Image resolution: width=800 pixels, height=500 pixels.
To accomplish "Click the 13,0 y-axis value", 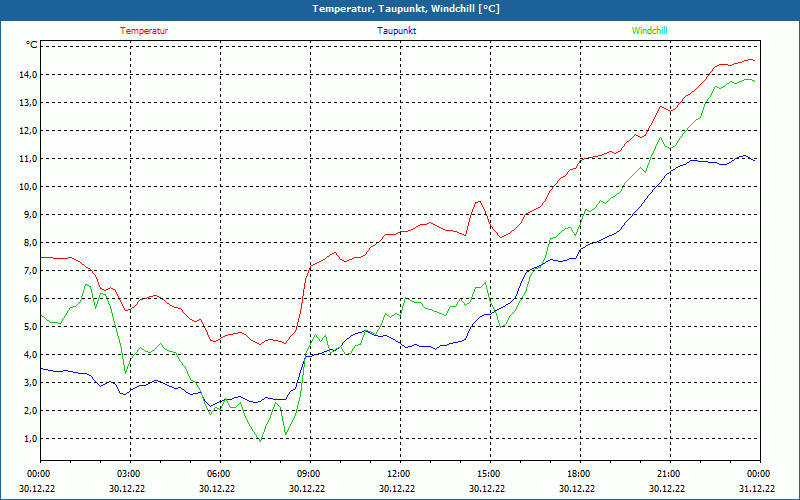I will [29, 103].
